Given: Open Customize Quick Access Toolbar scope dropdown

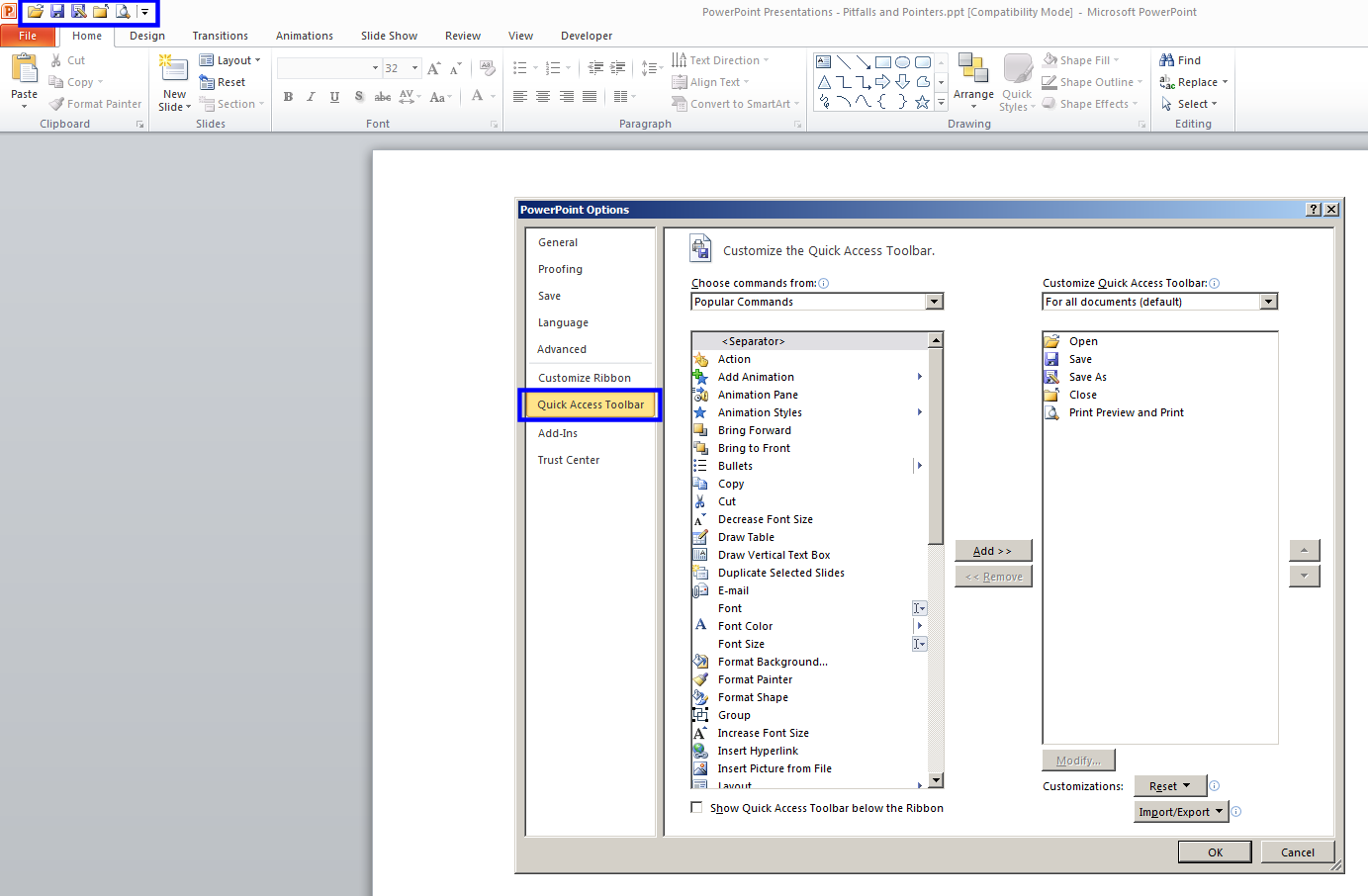Looking at the screenshot, I should (x=1268, y=302).
